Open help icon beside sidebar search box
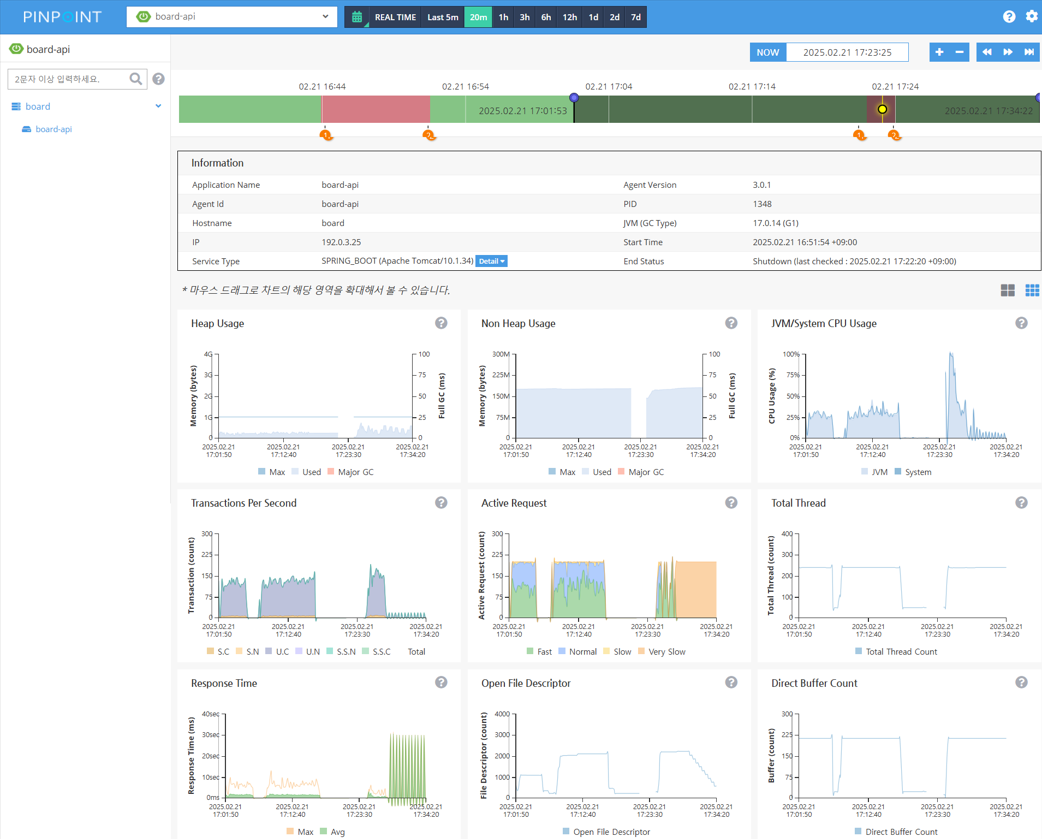1042x839 pixels. coord(158,79)
